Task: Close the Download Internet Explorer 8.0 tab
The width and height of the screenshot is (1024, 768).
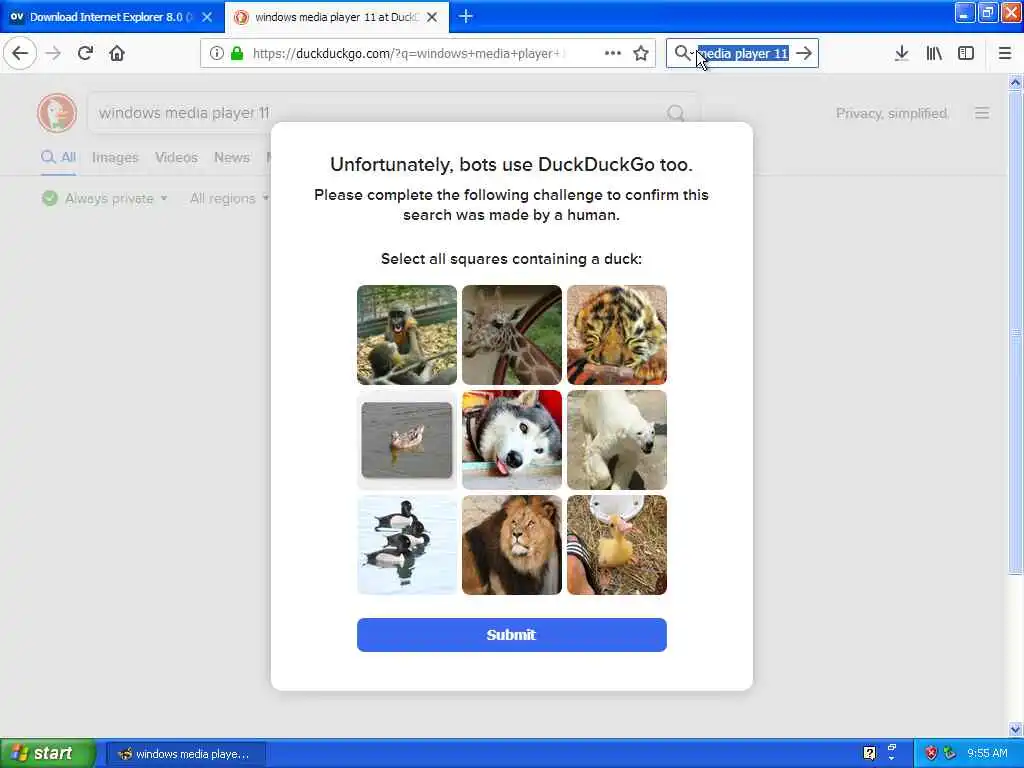Action: (207, 17)
